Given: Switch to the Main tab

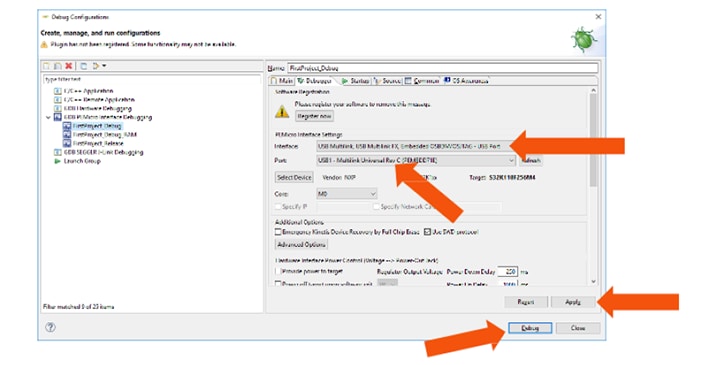Looking at the screenshot, I should (x=282, y=81).
